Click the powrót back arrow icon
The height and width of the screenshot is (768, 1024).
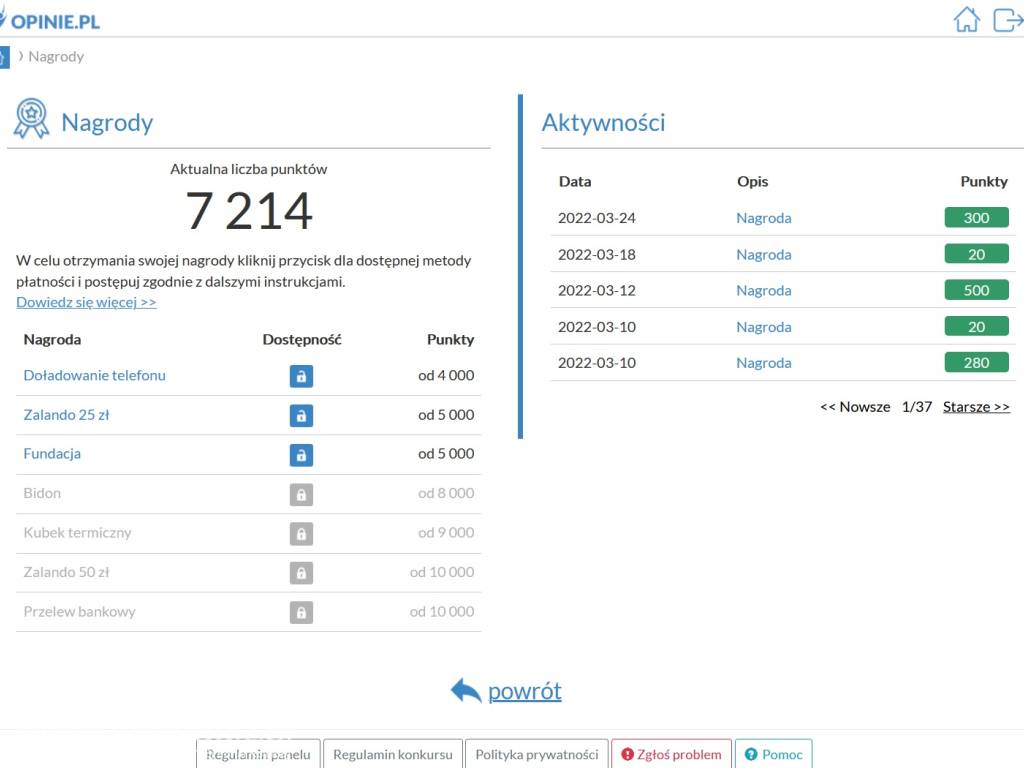click(466, 691)
